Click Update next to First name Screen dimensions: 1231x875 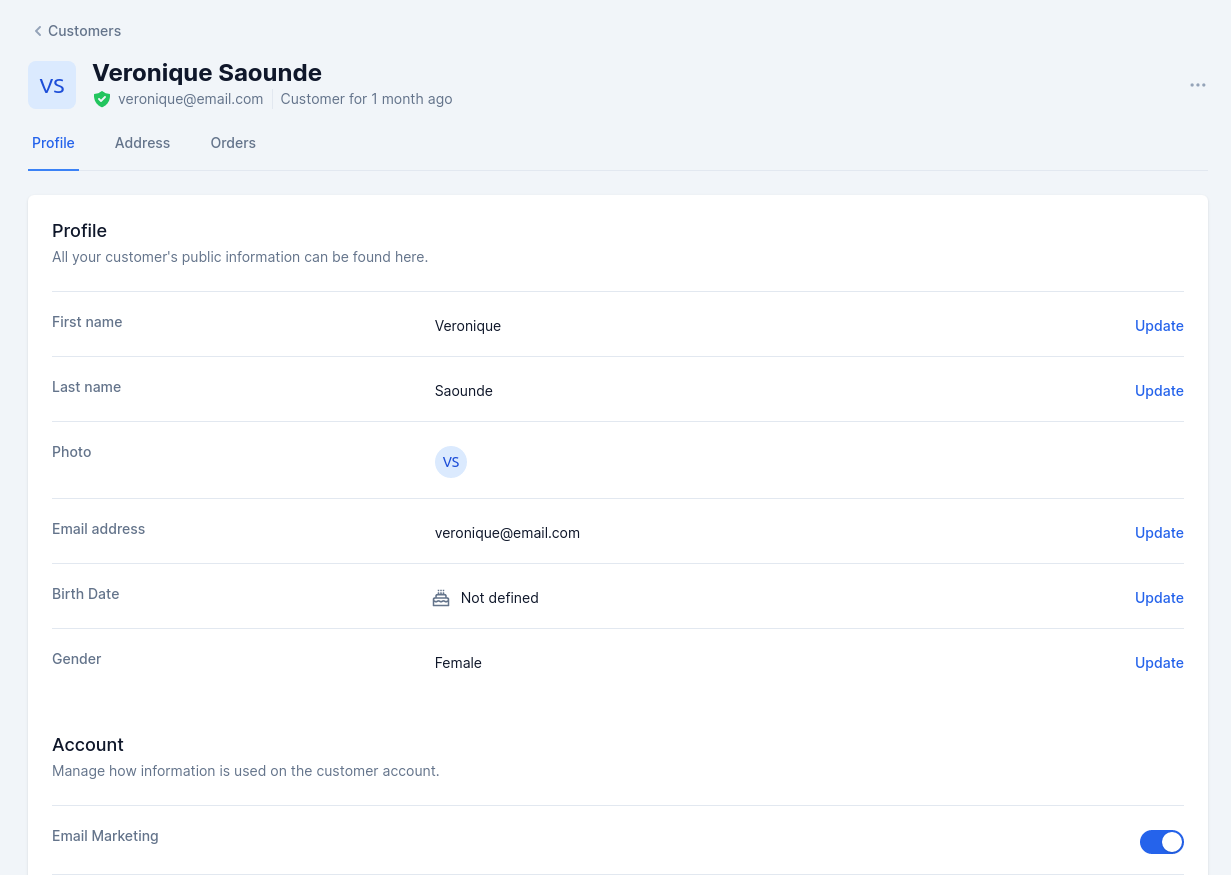[x=1159, y=325]
